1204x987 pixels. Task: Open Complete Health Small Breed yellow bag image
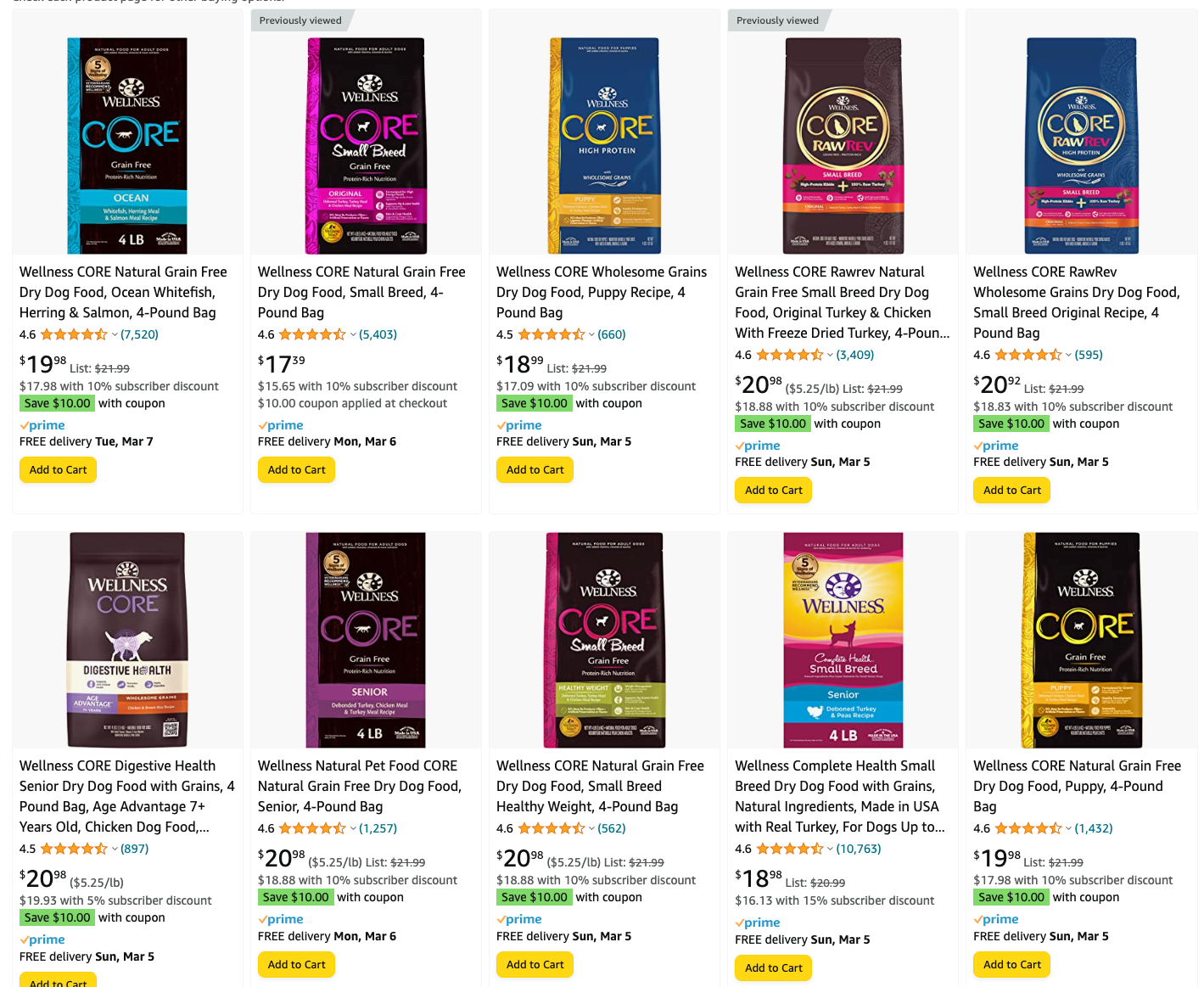tap(843, 640)
